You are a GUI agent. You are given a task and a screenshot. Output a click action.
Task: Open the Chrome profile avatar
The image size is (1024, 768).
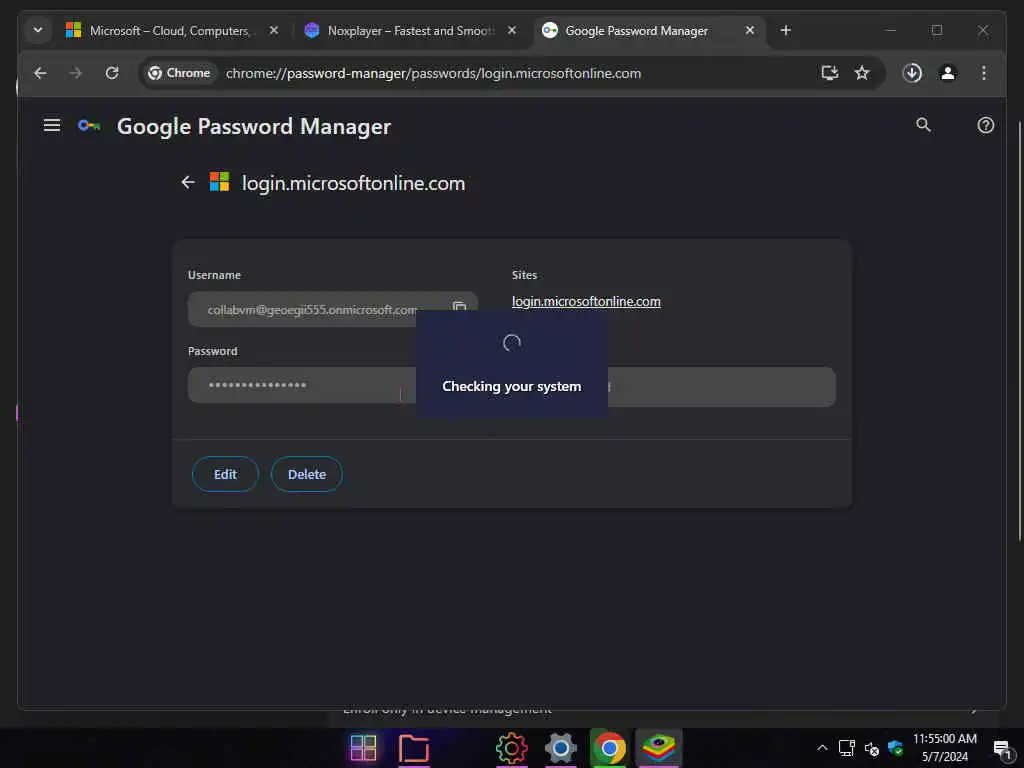(948, 73)
